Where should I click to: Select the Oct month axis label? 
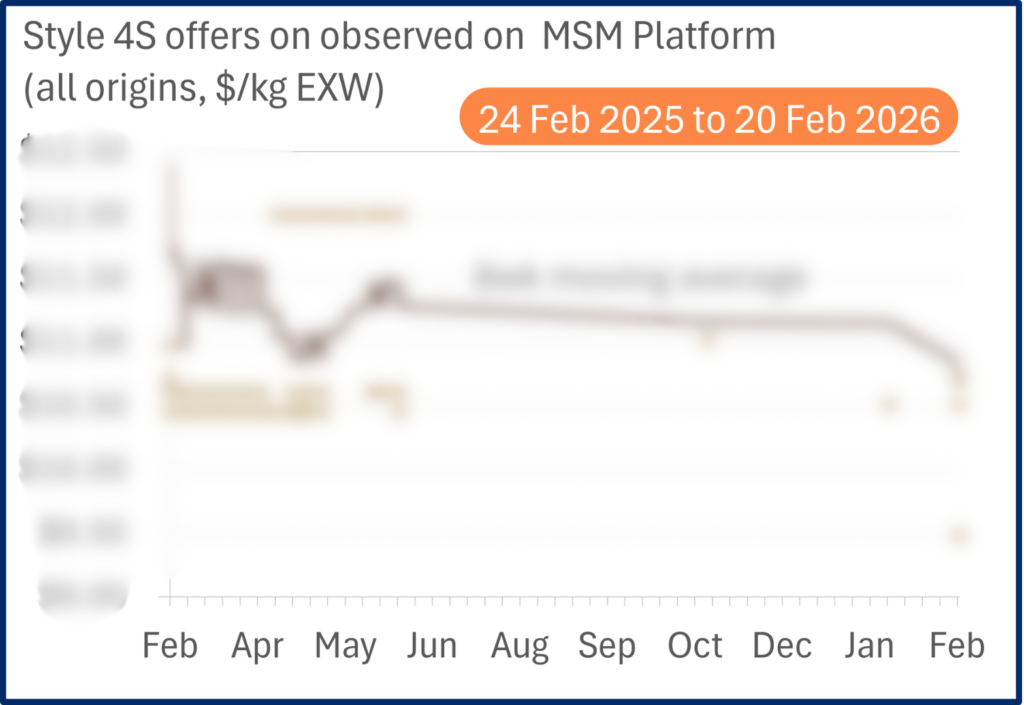pos(695,646)
